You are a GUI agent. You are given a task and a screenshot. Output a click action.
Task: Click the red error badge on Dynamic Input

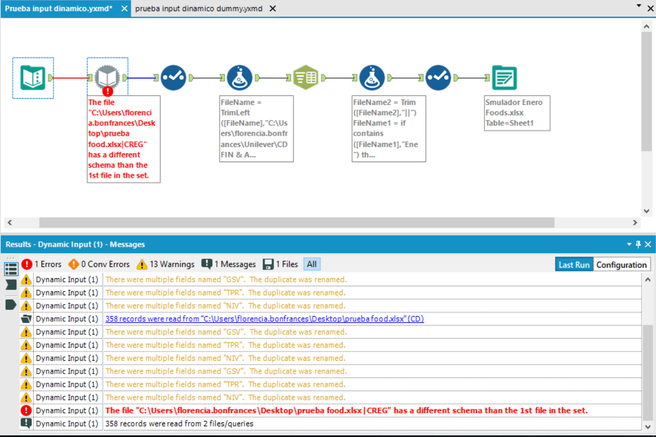pos(108,91)
